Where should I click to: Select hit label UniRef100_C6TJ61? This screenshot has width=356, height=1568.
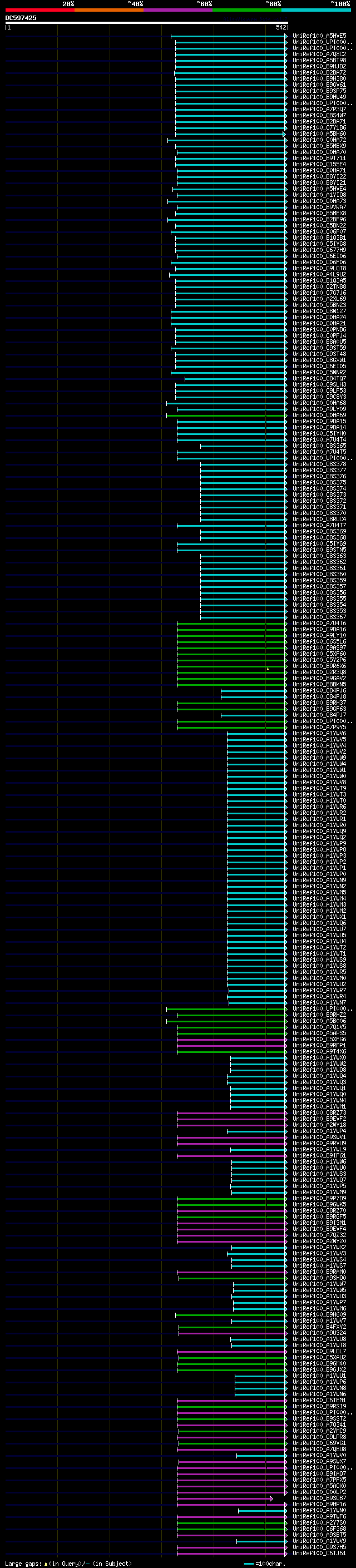pyautogui.click(x=319, y=1553)
